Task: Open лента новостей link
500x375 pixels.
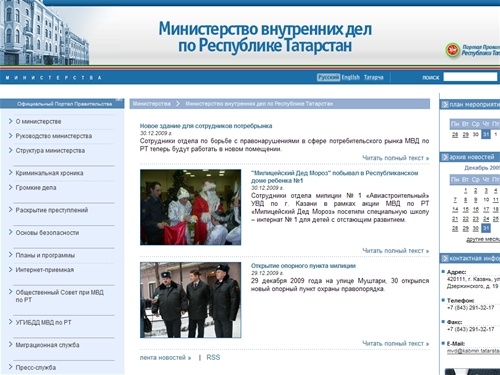Action: 165,358
